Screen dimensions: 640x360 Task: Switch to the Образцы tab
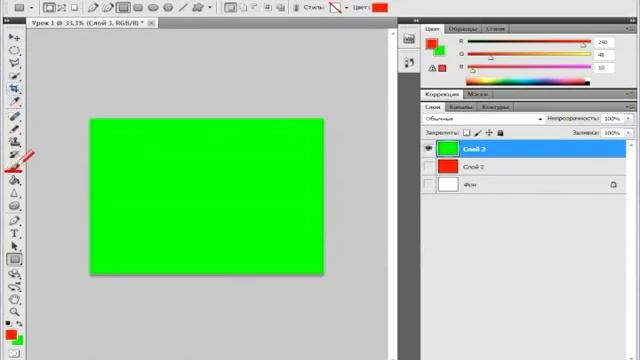click(x=463, y=29)
